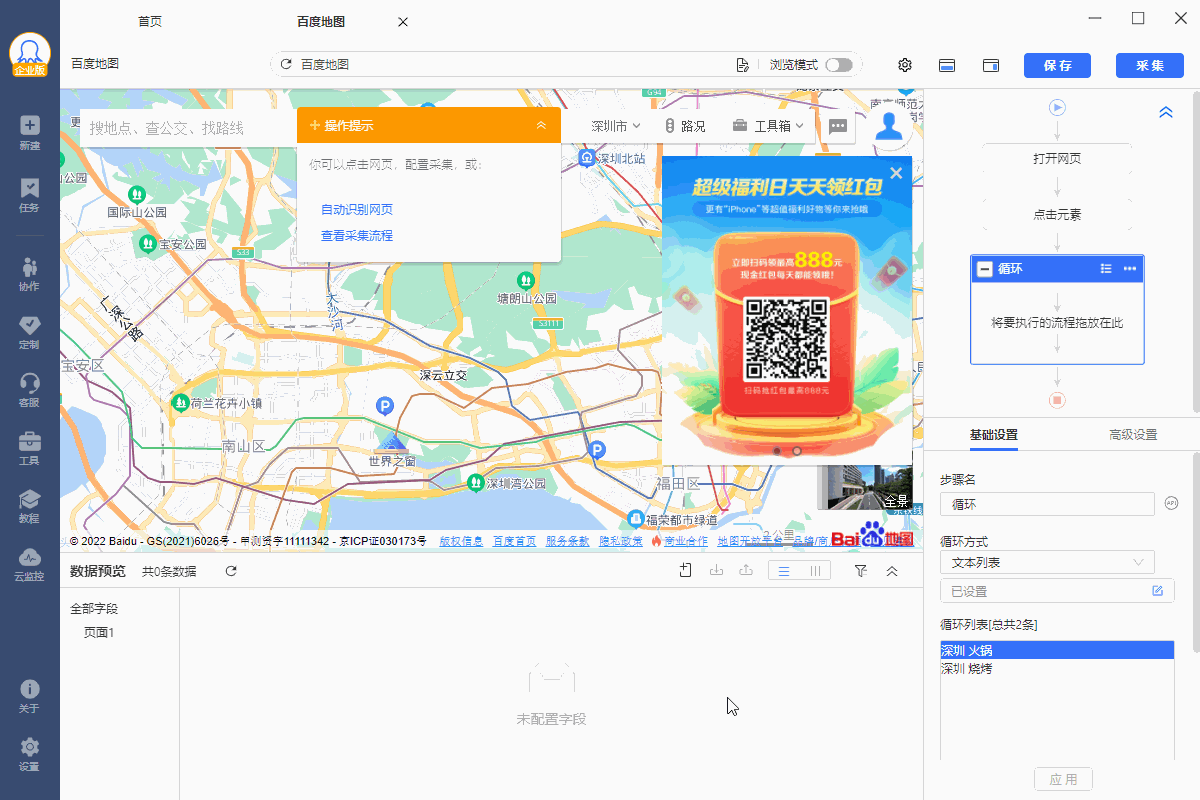
Task: Reload the page from the address bar
Action: [287, 65]
